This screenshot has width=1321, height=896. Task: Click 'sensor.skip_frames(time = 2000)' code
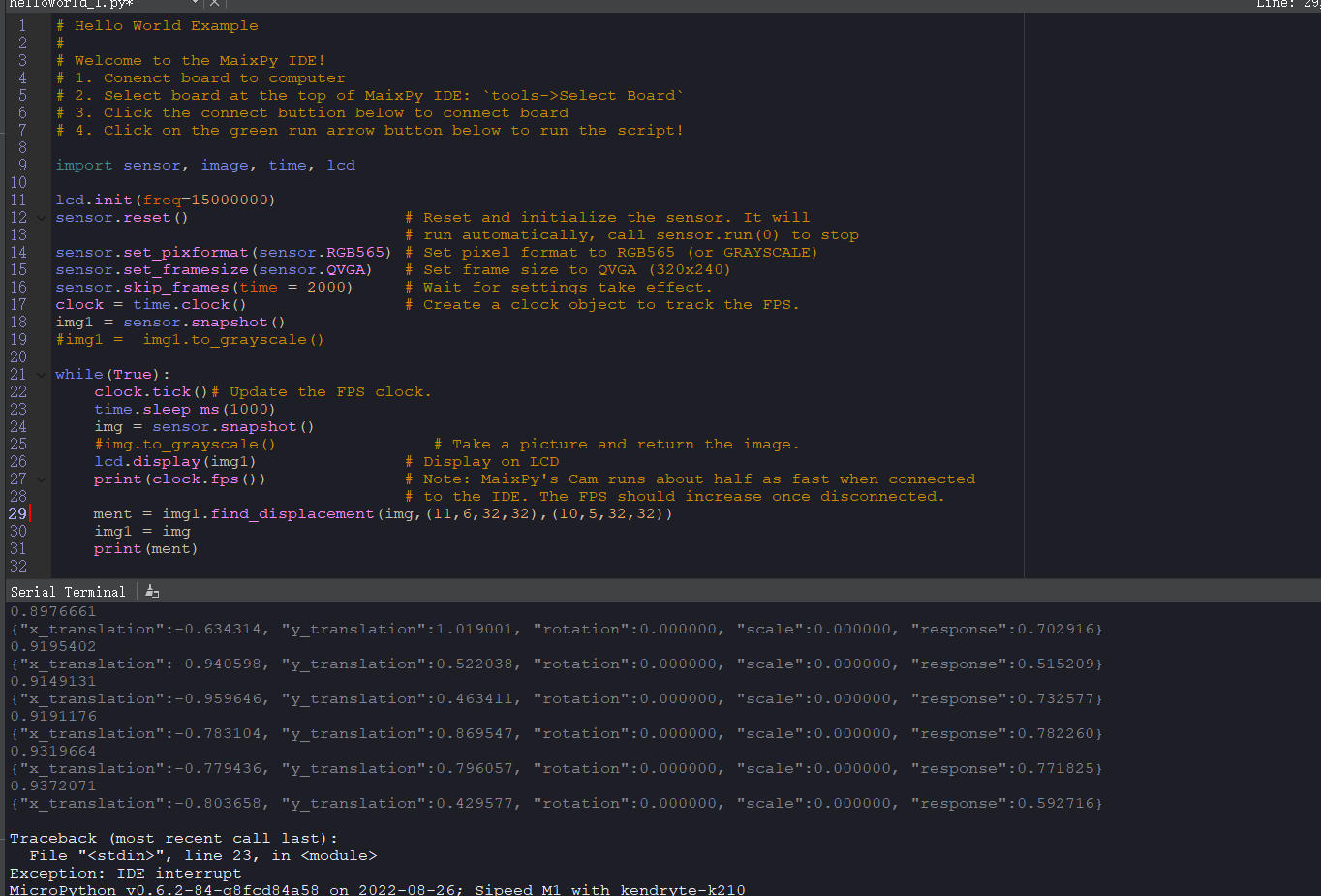(204, 288)
